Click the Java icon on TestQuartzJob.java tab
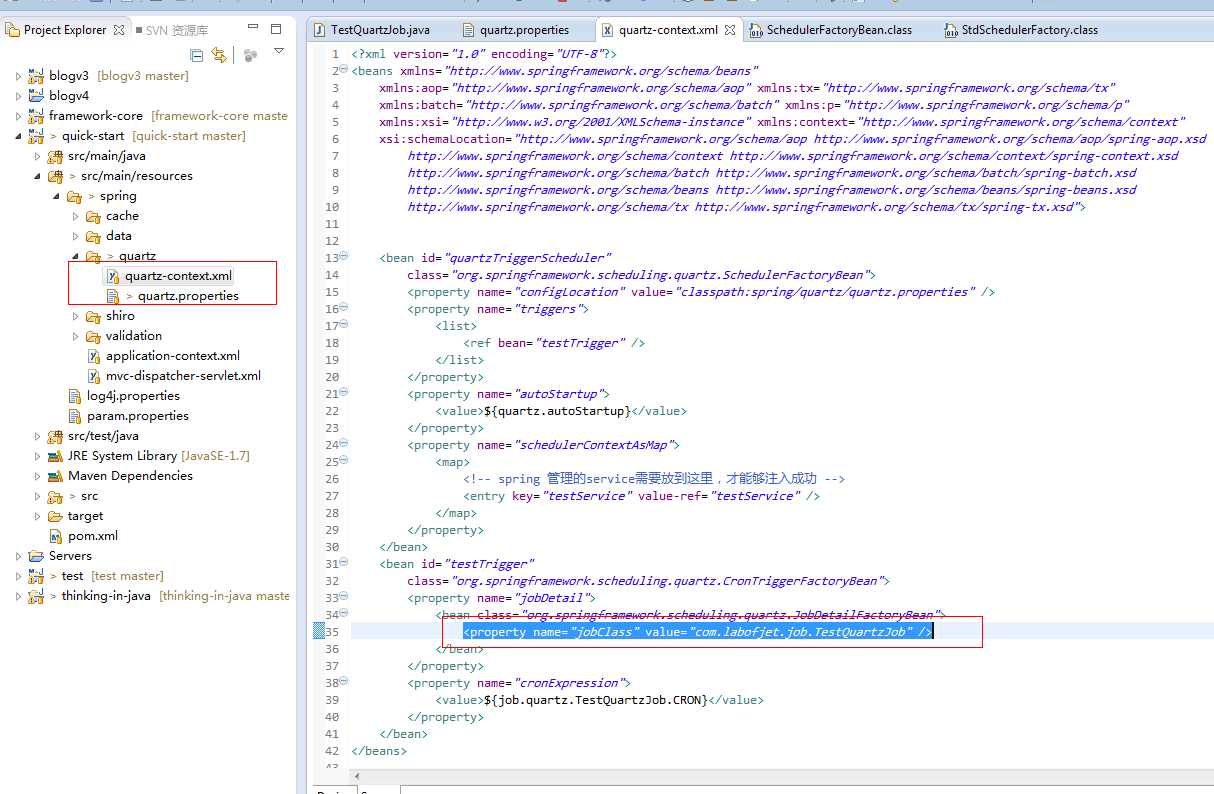Image resolution: width=1214 pixels, height=794 pixels. coord(319,30)
